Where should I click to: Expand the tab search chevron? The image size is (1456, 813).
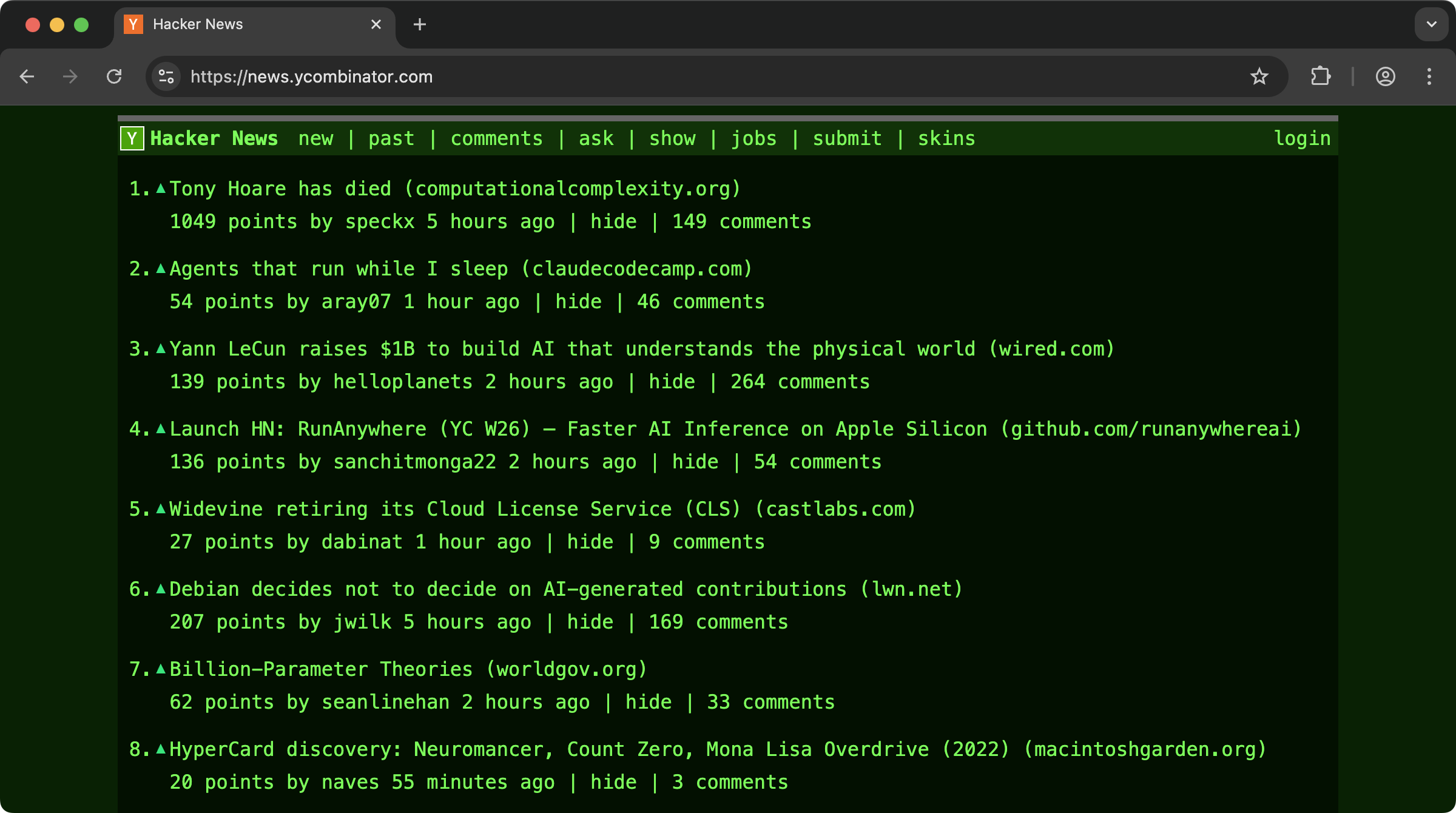[1431, 24]
